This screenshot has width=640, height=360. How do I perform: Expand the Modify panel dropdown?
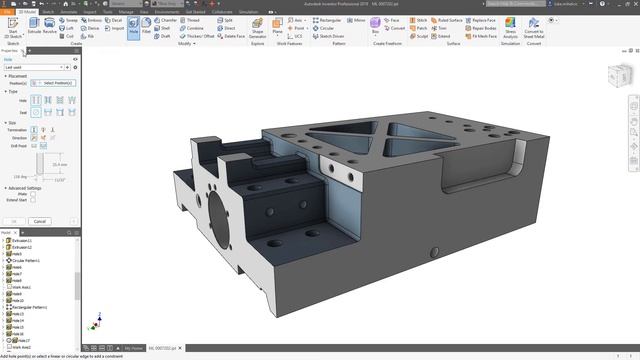pyautogui.click(x=187, y=44)
